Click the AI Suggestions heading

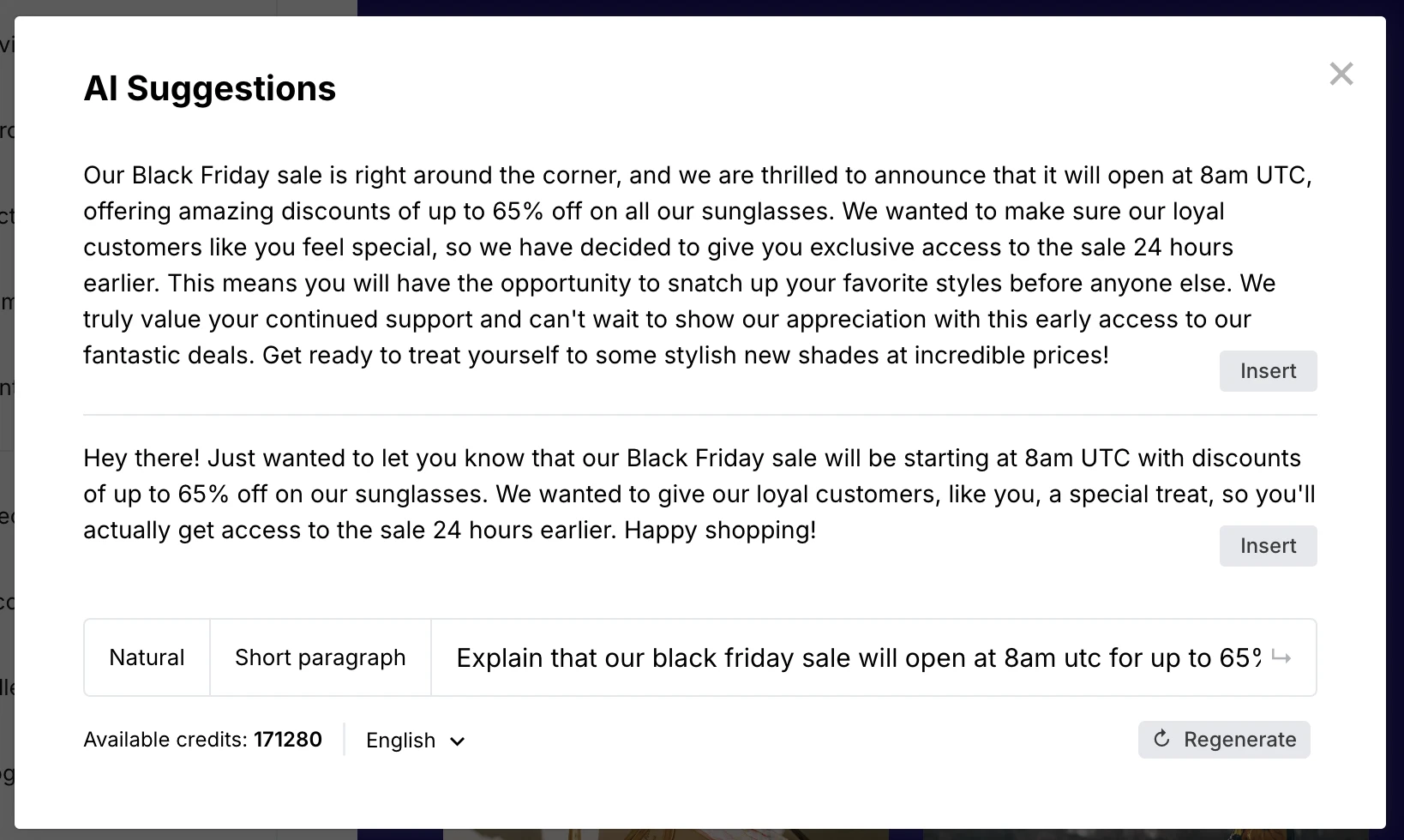tap(209, 88)
